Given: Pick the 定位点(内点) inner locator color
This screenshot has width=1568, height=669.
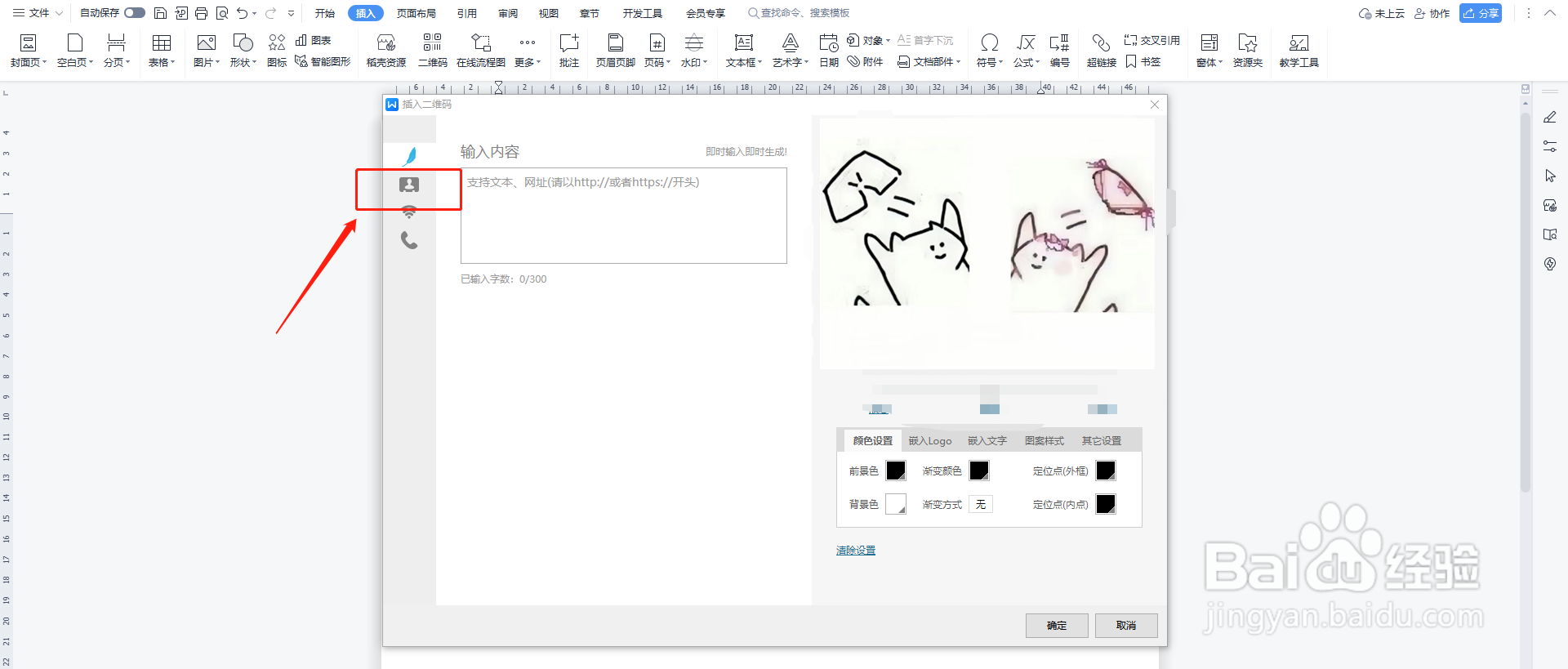Looking at the screenshot, I should [1106, 504].
